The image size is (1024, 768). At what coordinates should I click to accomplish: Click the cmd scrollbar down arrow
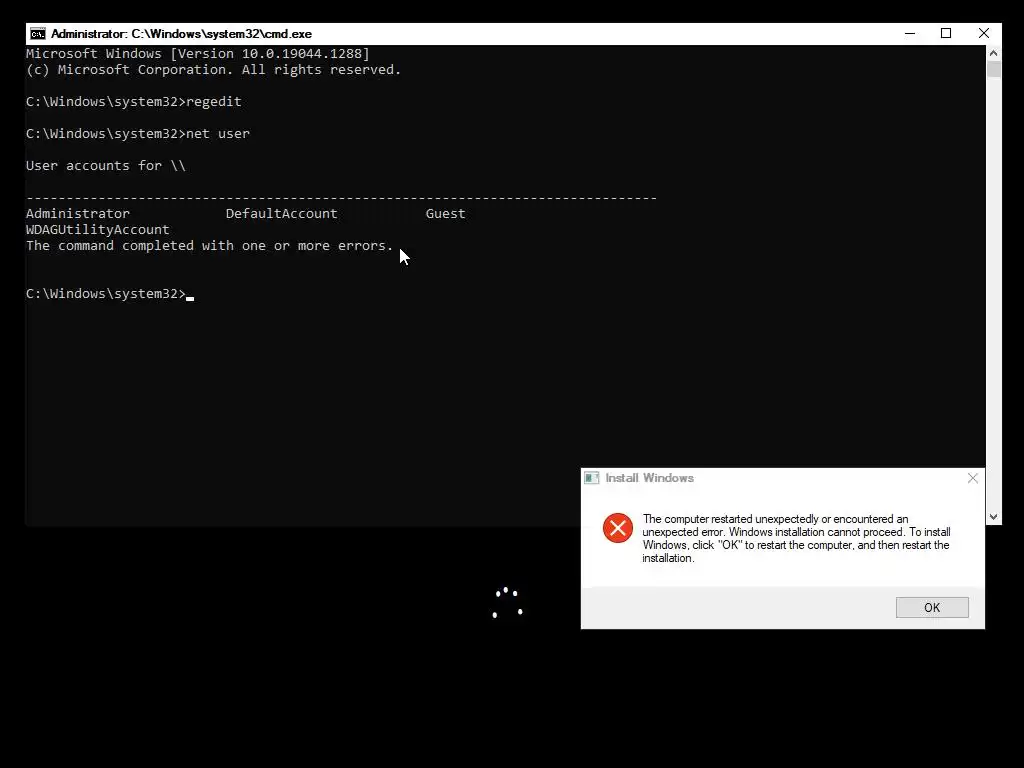point(993,517)
